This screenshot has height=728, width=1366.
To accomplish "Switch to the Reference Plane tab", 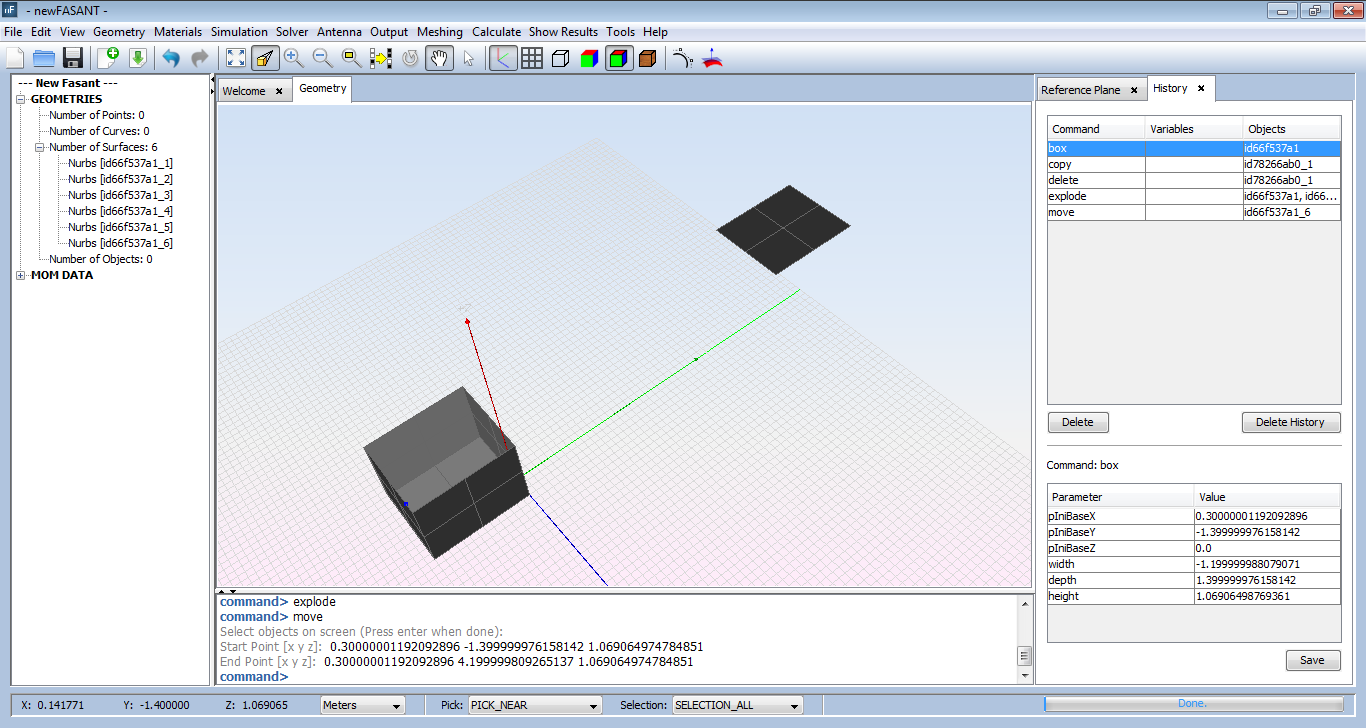I will 1080,90.
